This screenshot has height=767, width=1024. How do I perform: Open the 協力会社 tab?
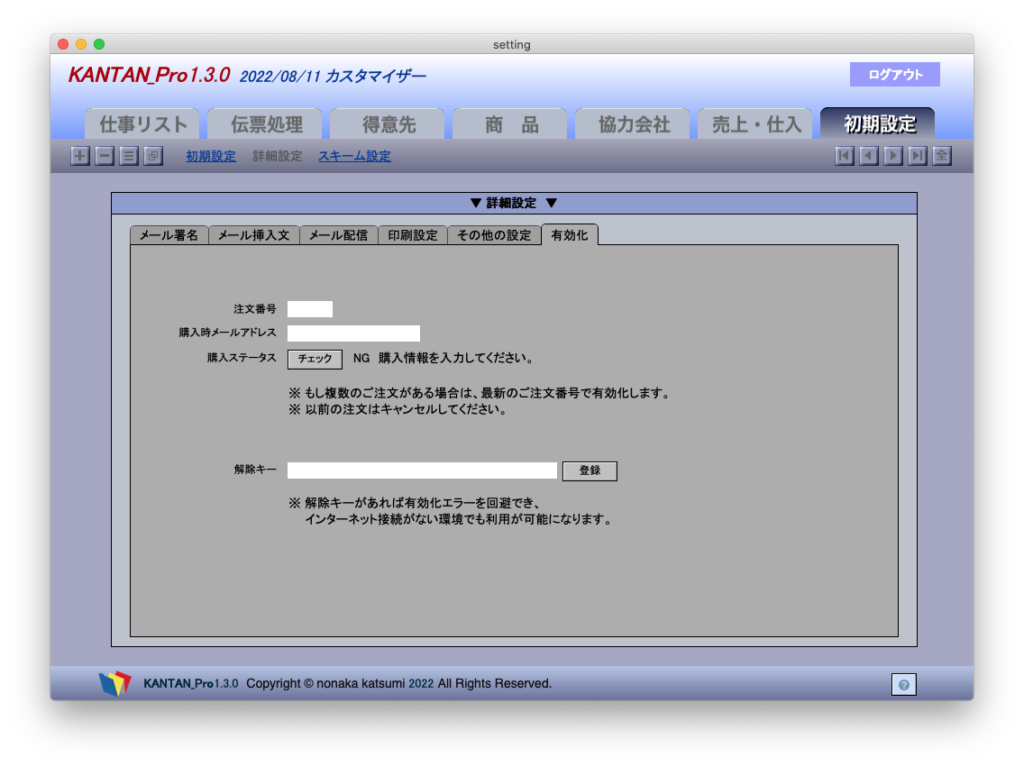pyautogui.click(x=633, y=124)
